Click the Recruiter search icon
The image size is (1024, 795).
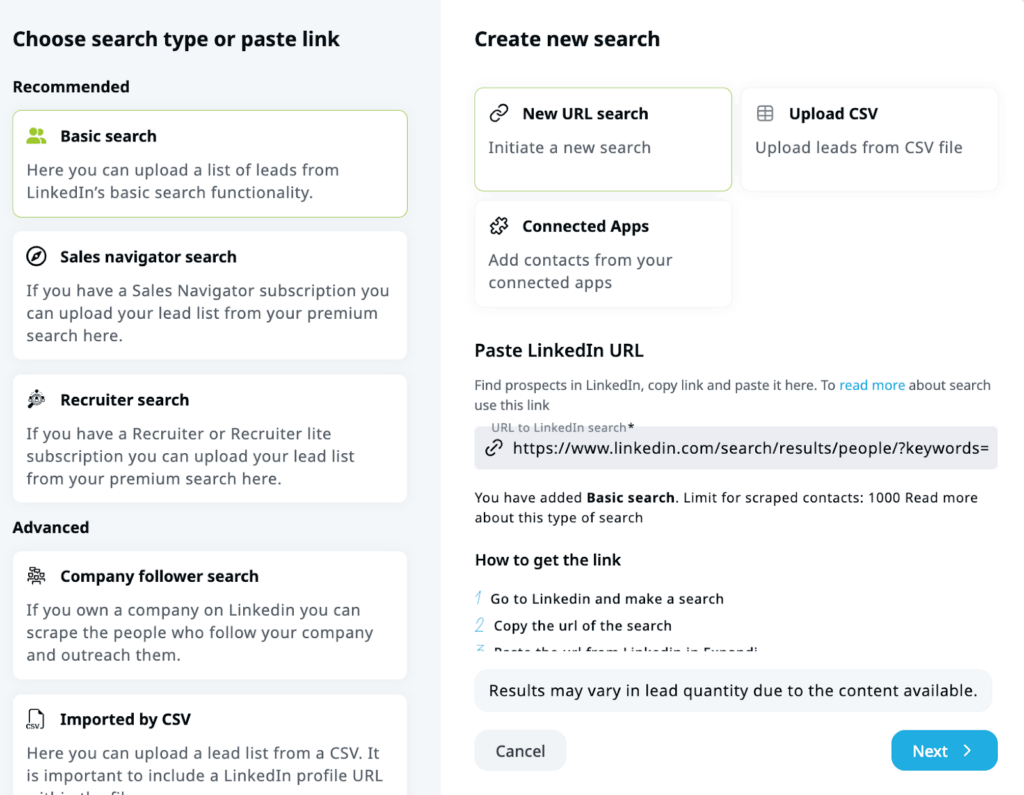[37, 400]
